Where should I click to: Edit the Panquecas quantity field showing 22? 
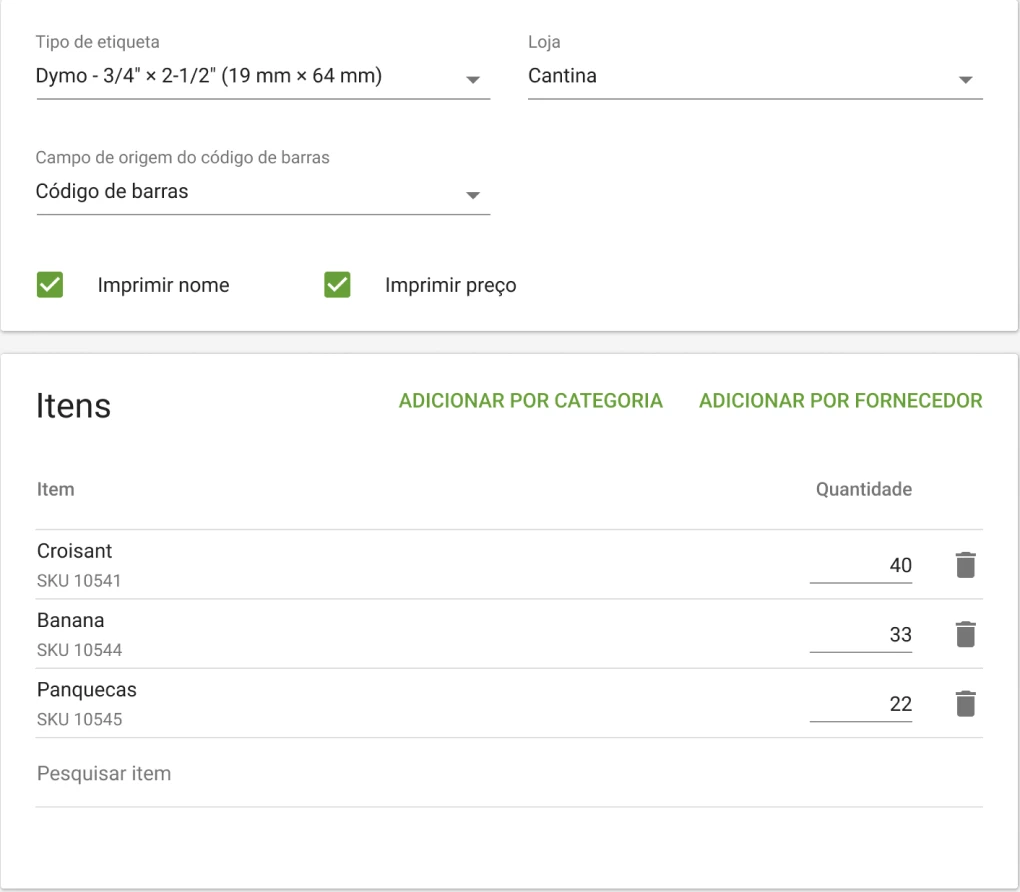tap(860, 705)
